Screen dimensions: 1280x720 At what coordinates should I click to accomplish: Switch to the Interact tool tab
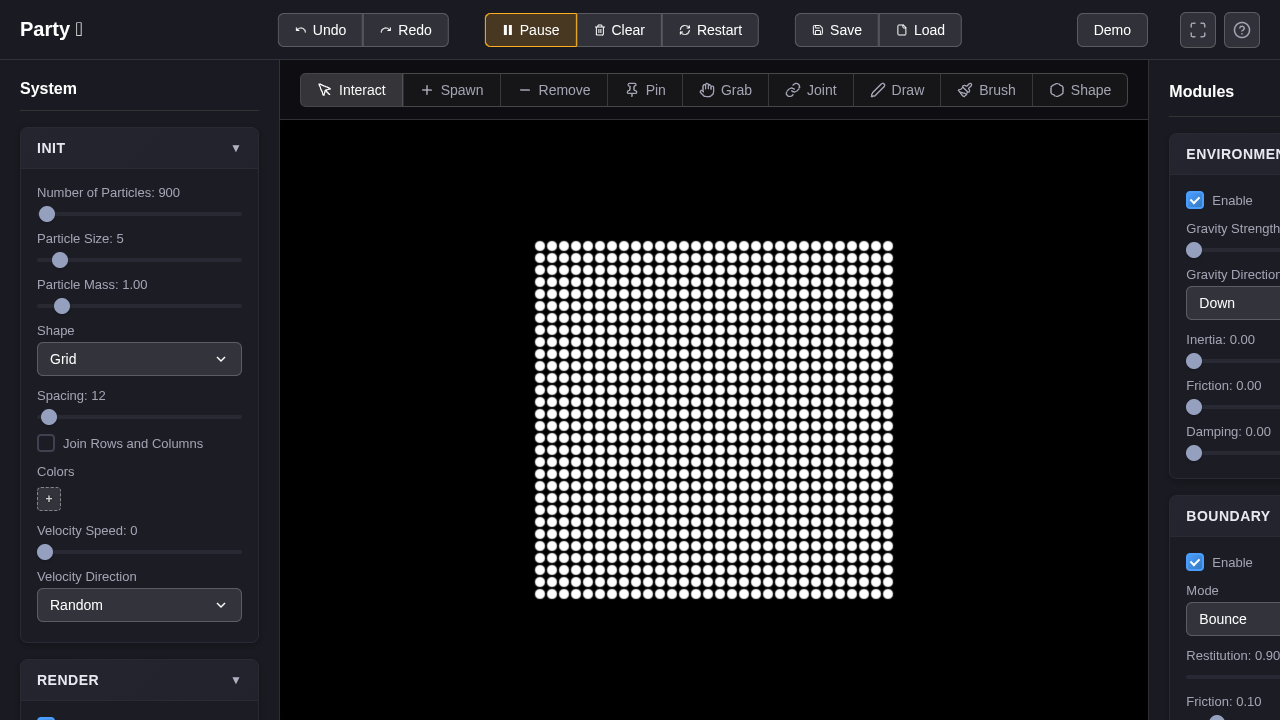click(352, 90)
